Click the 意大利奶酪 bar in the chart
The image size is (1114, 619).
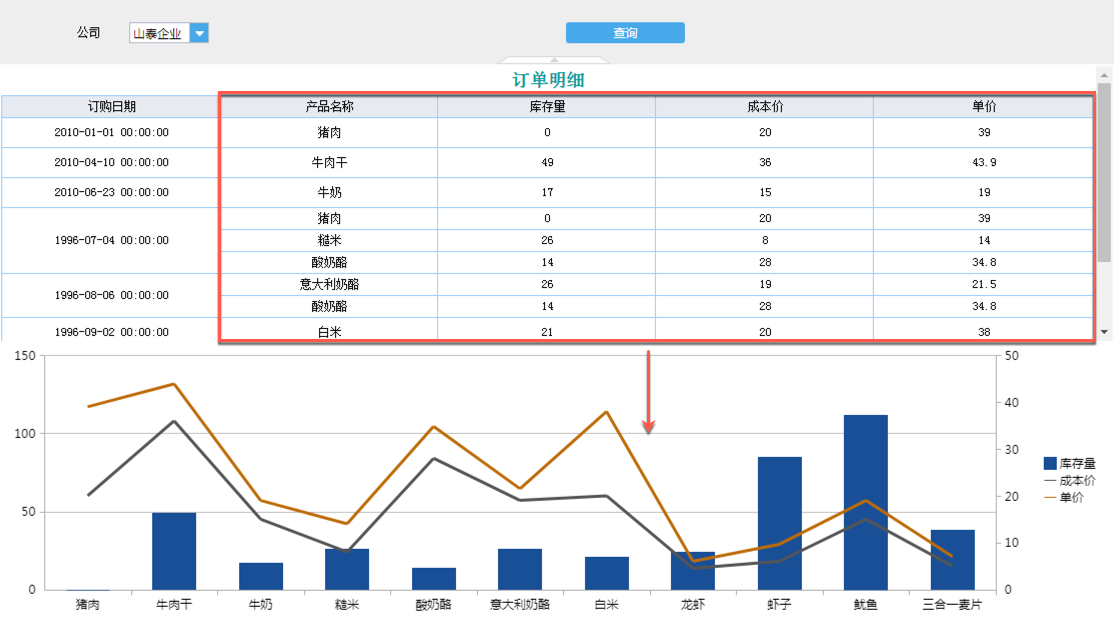click(520, 569)
